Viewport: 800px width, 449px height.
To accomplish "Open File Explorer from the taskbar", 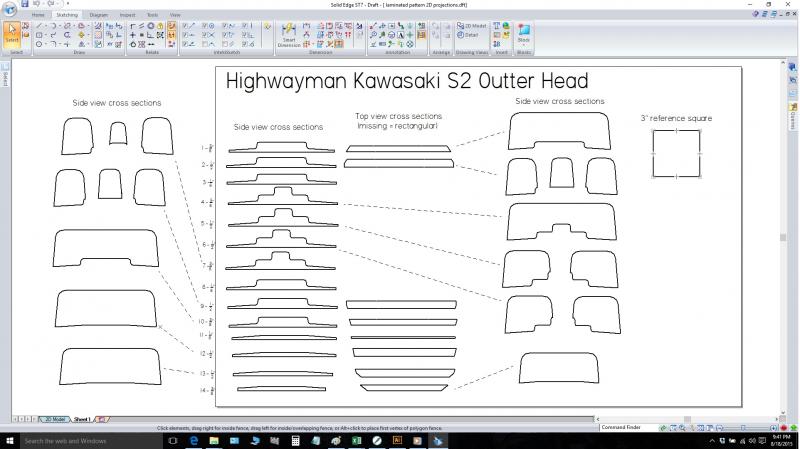I will pos(214,441).
